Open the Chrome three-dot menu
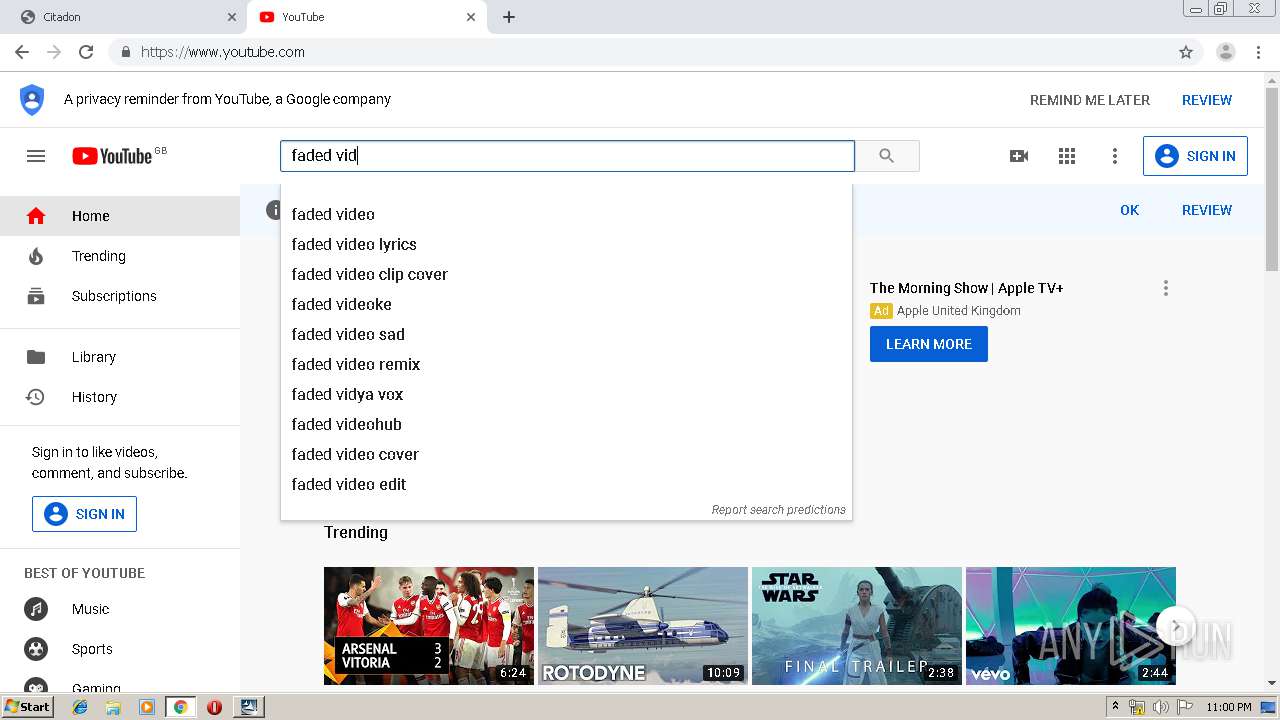This screenshot has width=1280, height=720. tap(1259, 52)
